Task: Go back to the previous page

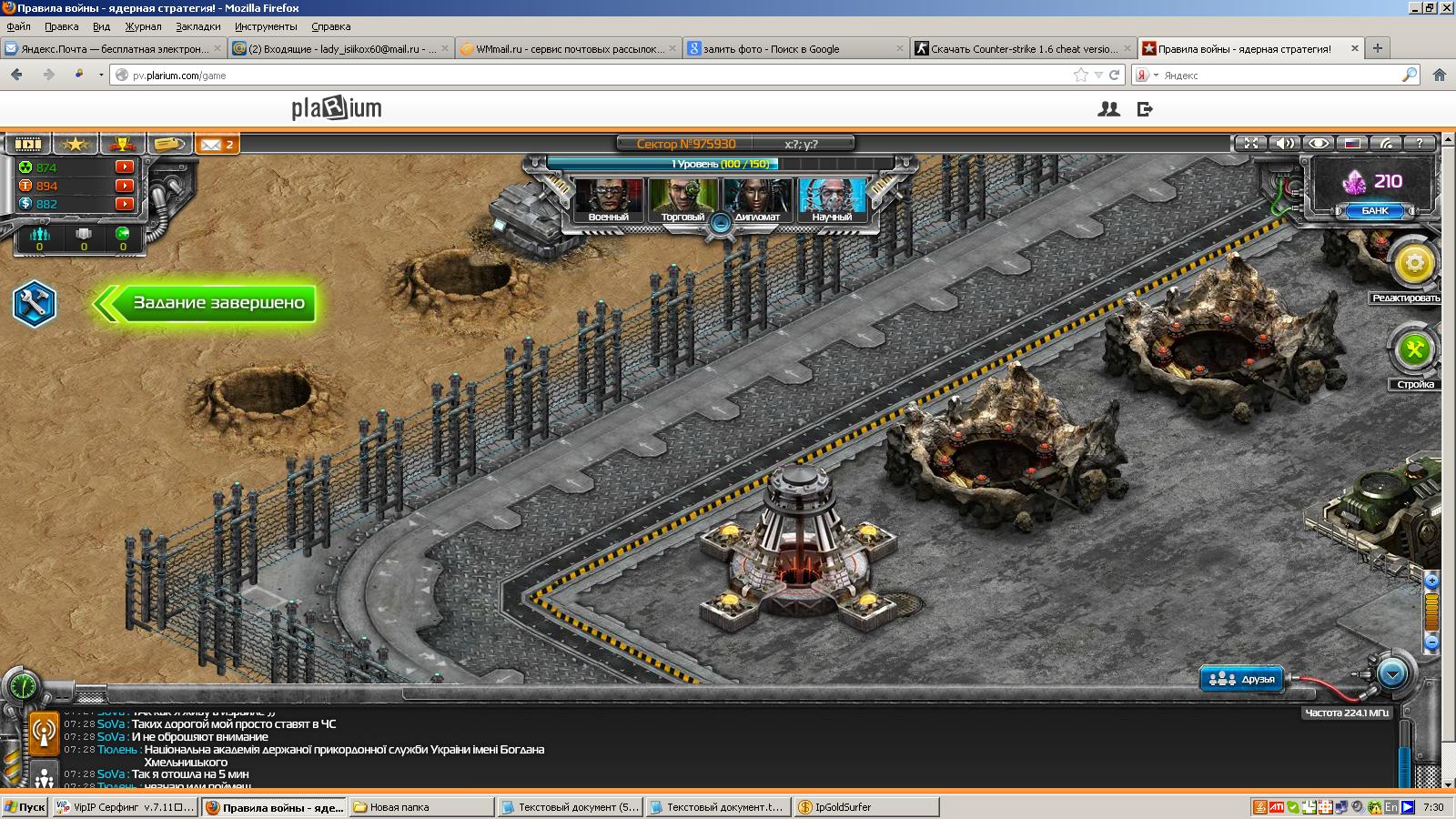Action: click(17, 75)
